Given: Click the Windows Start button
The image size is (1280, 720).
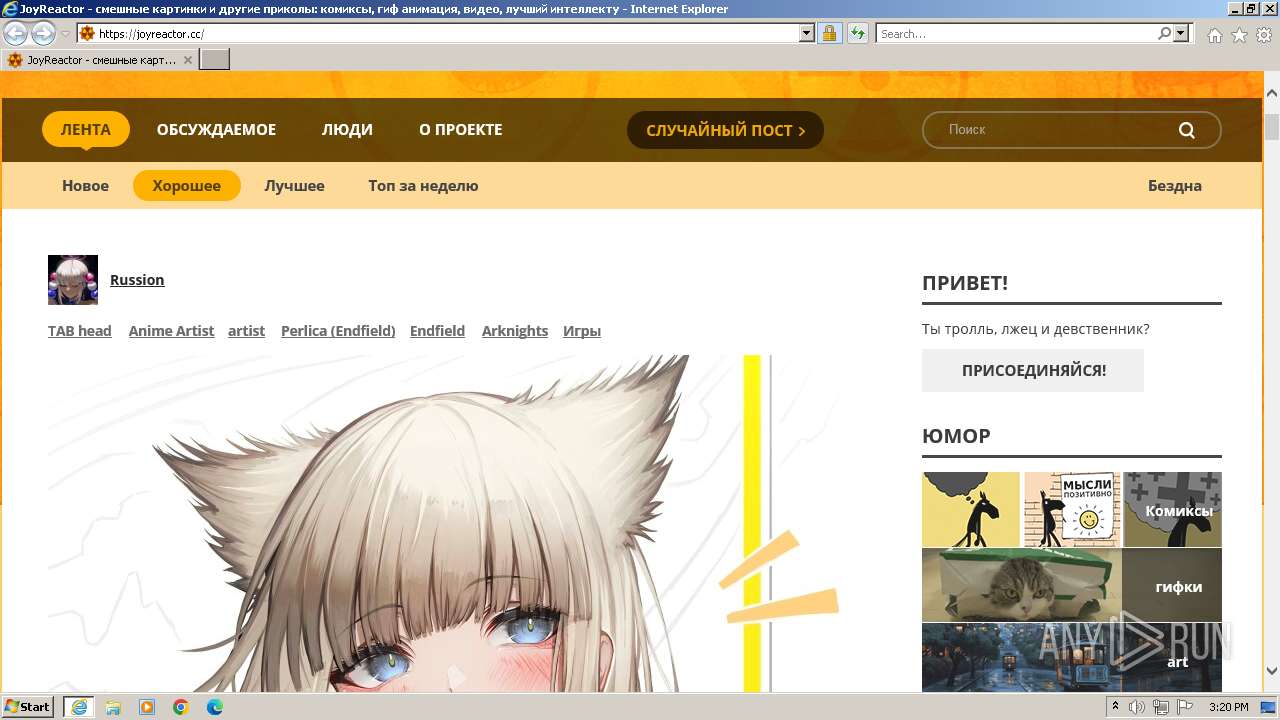Looking at the screenshot, I should point(28,707).
